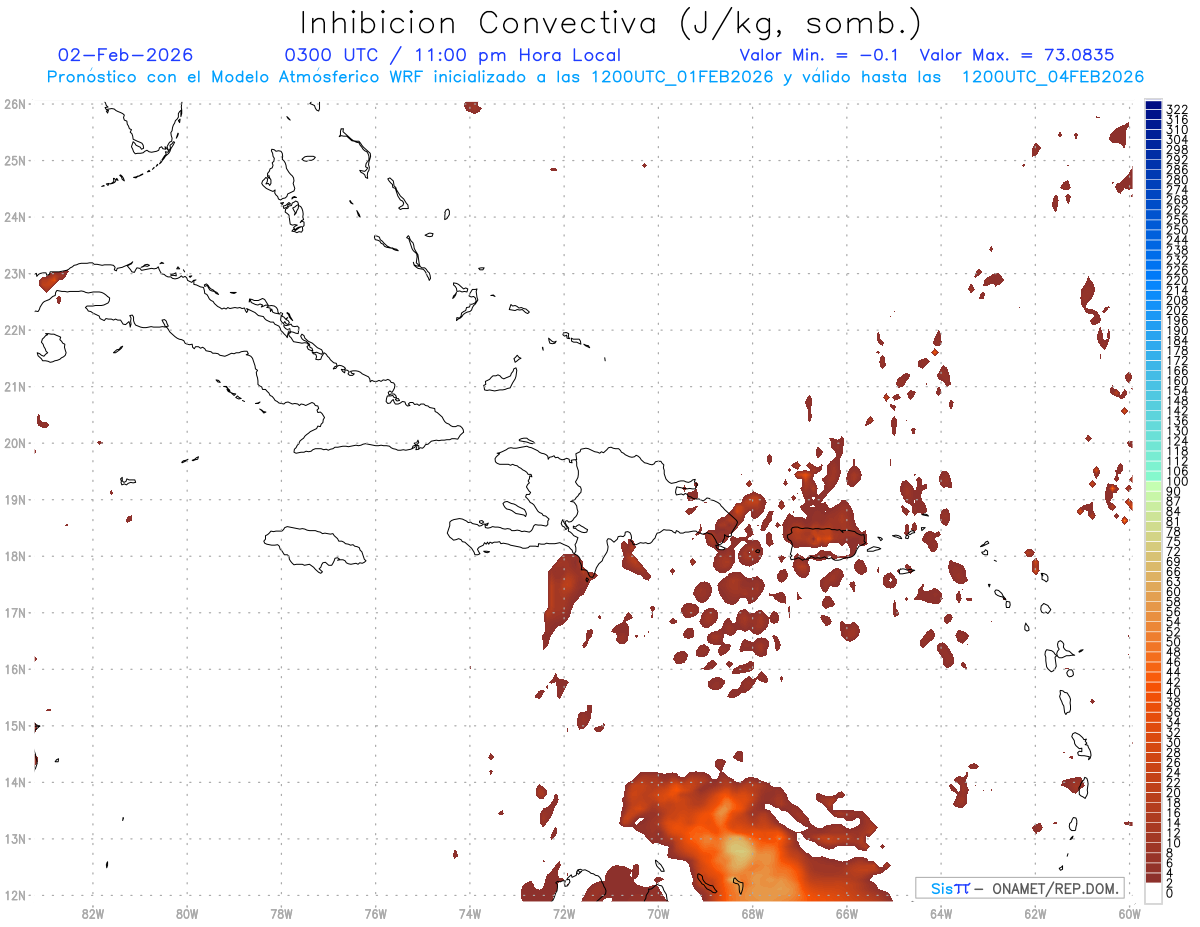Click the Pronóstico con el Modelo Atmósferico WRF line
Screen dimensions: 1200x927
(x=596, y=77)
